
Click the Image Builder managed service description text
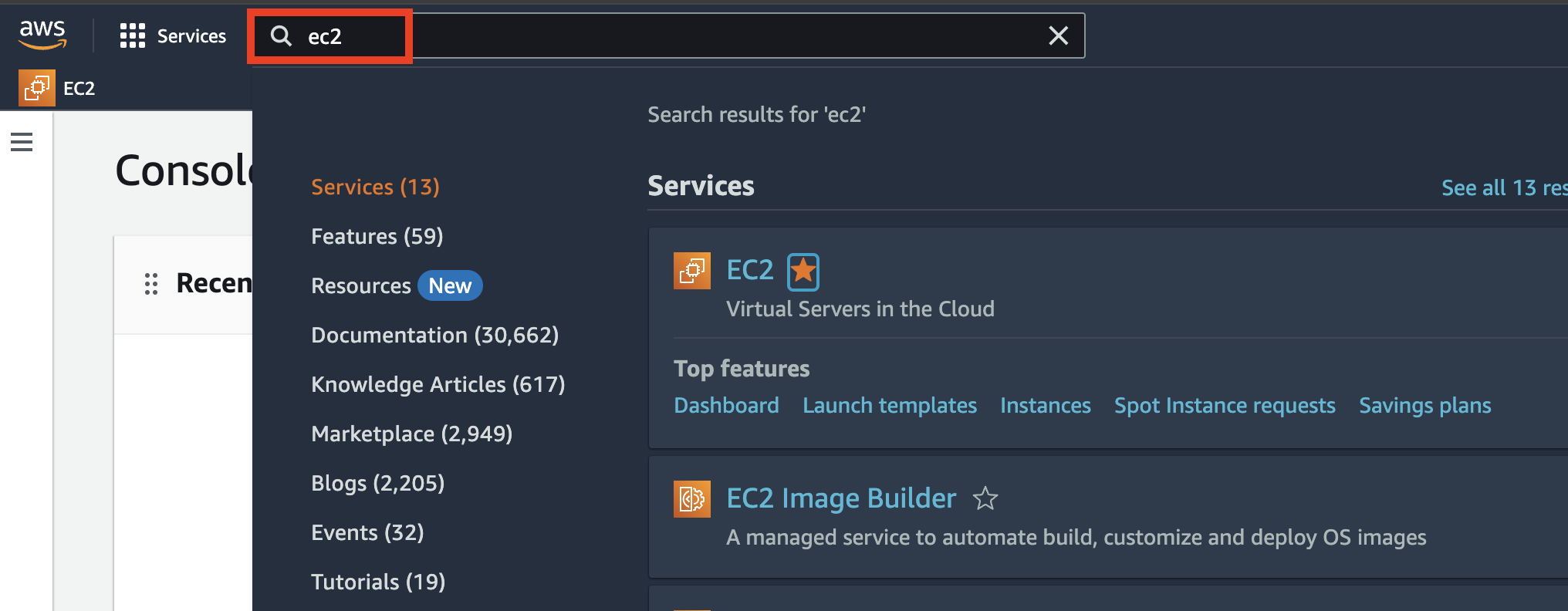(x=1076, y=538)
